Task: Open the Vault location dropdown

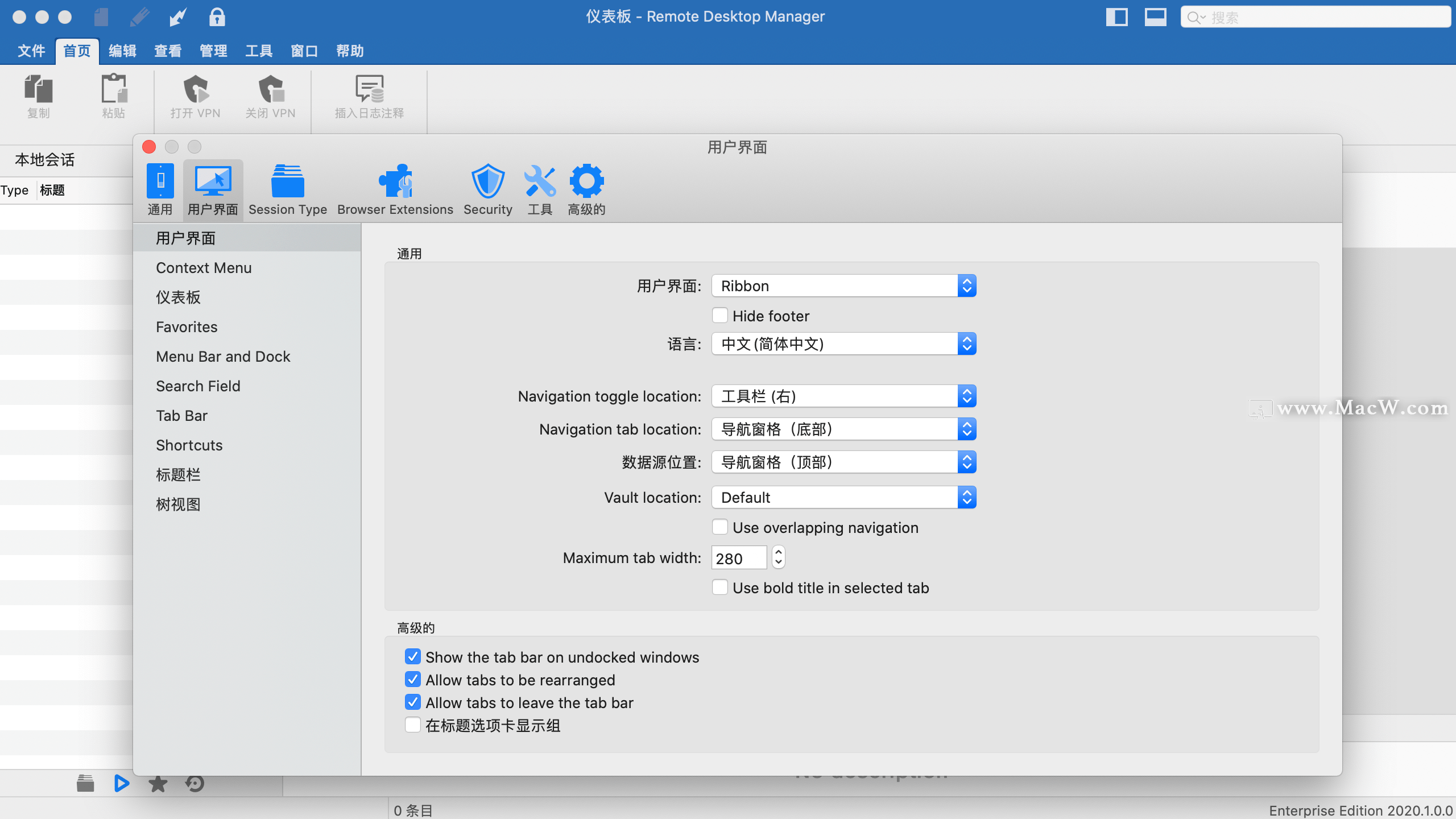Action: coord(844,497)
